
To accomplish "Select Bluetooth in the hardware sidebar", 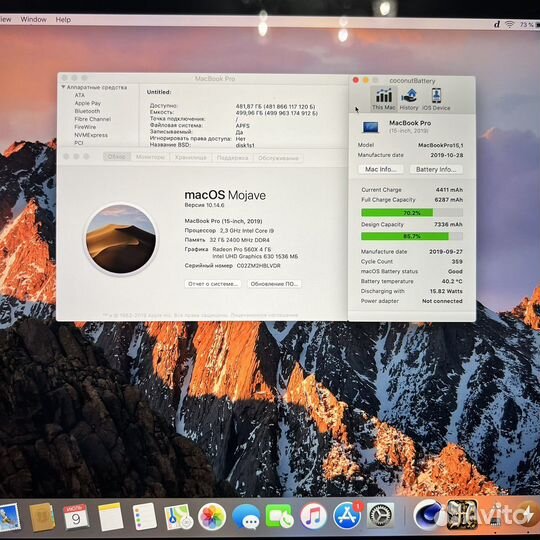I will [x=87, y=111].
